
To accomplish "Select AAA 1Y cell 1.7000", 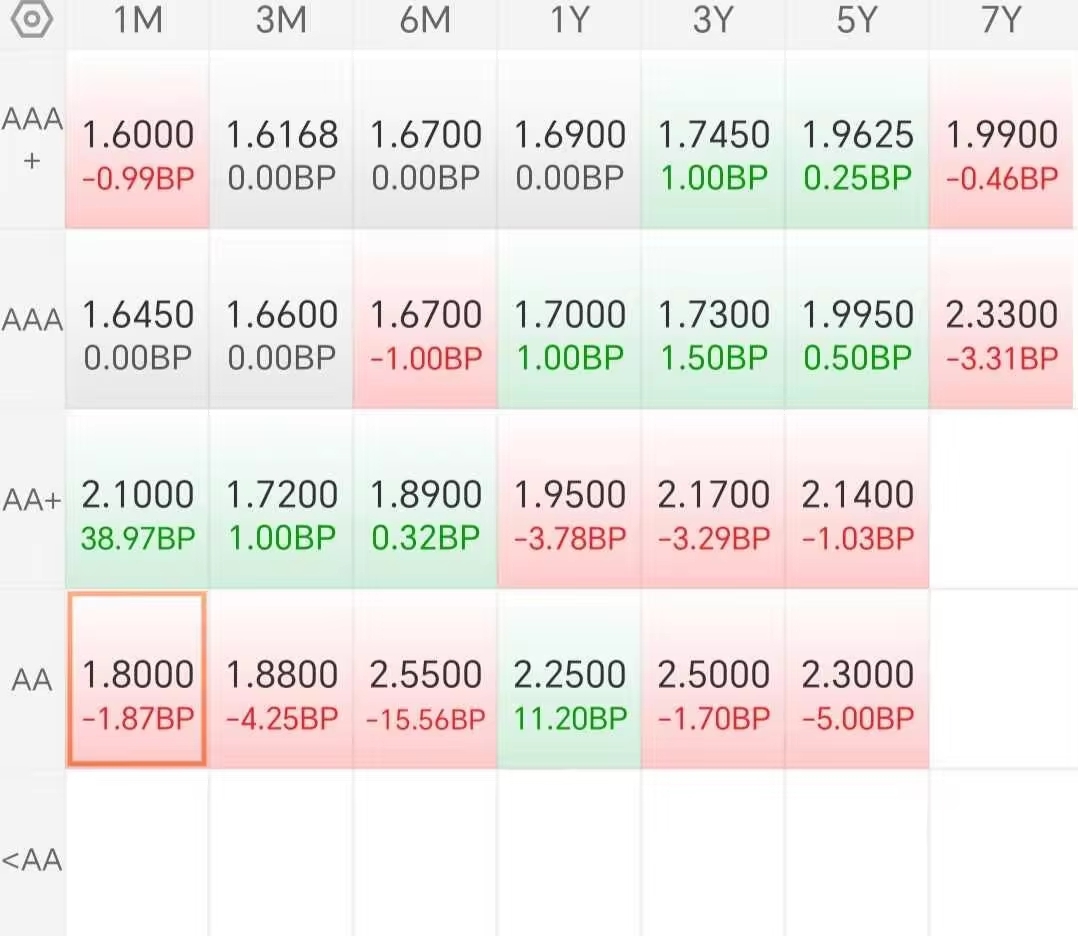I will tap(569, 319).
